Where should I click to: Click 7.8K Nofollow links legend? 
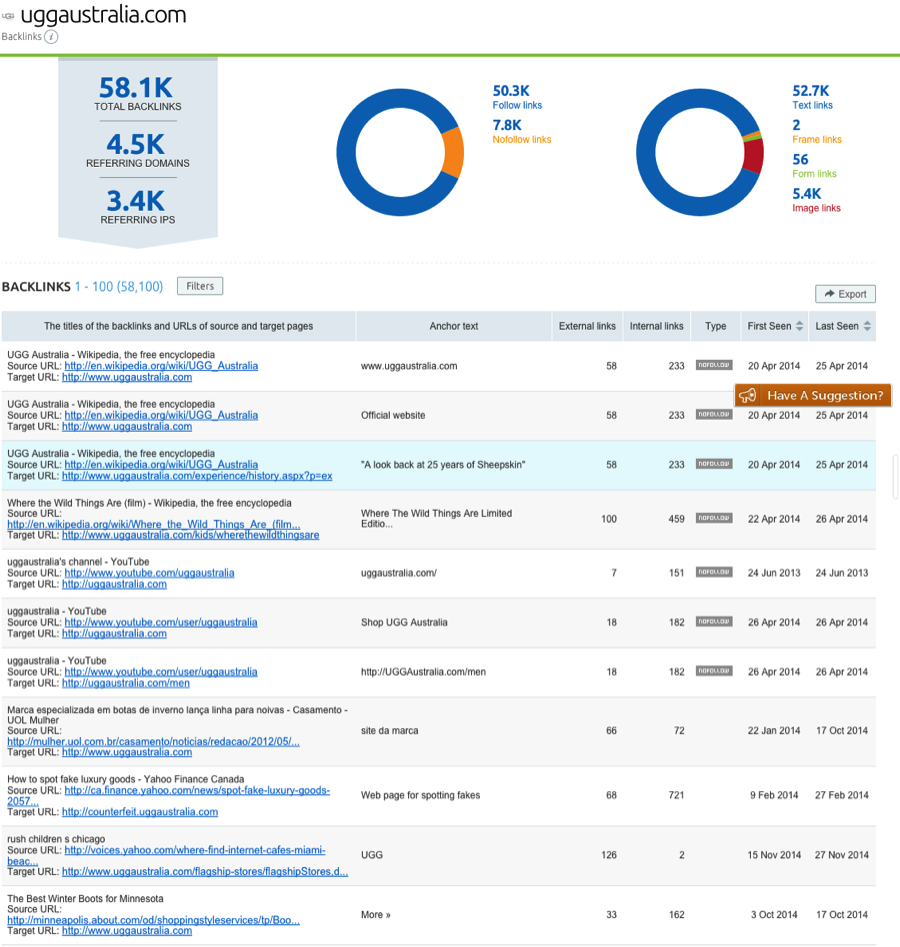click(x=522, y=132)
